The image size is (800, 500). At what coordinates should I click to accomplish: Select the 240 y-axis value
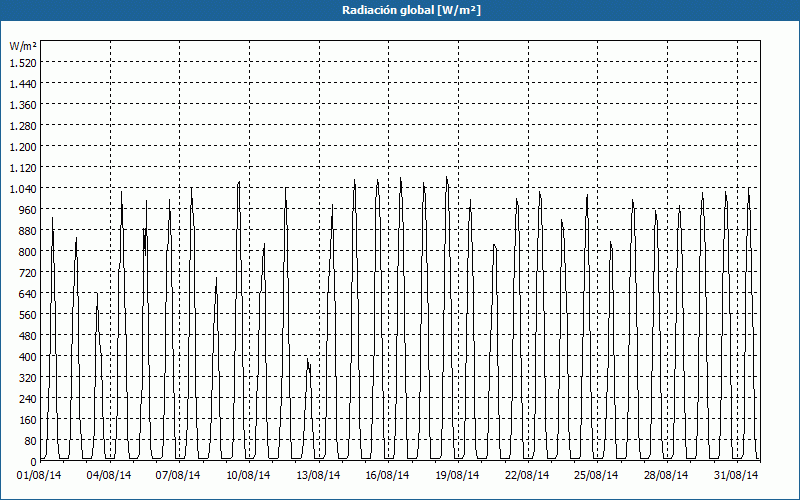pos(28,399)
